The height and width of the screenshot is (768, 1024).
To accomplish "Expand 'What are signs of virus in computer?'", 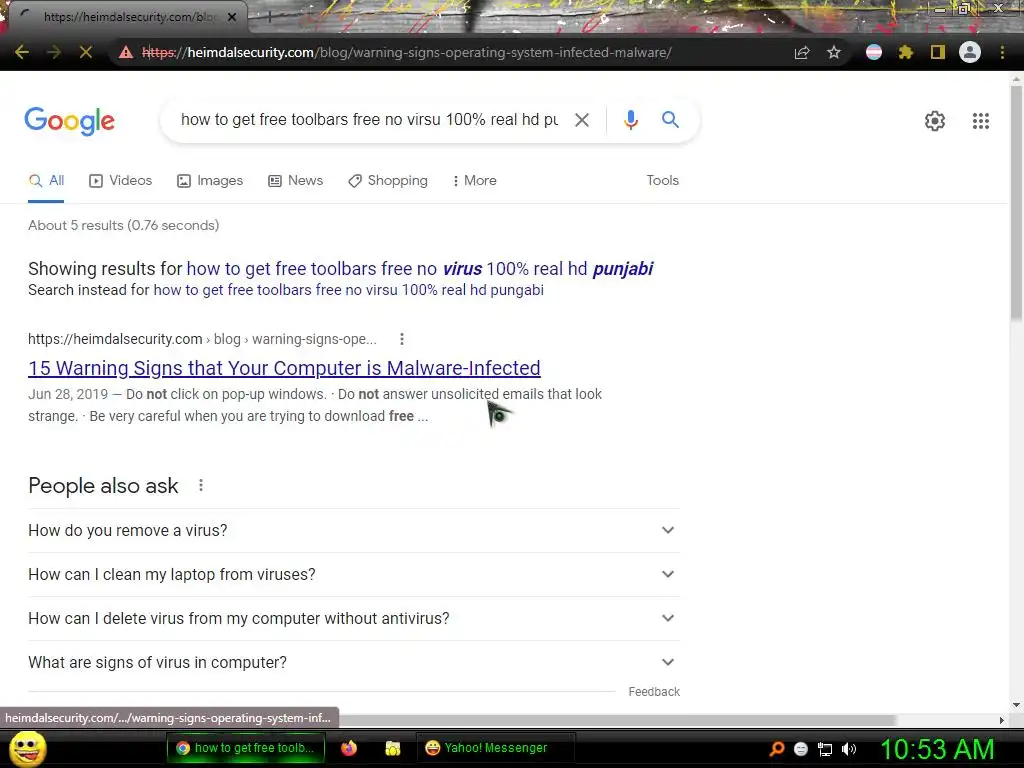I will tap(353, 662).
